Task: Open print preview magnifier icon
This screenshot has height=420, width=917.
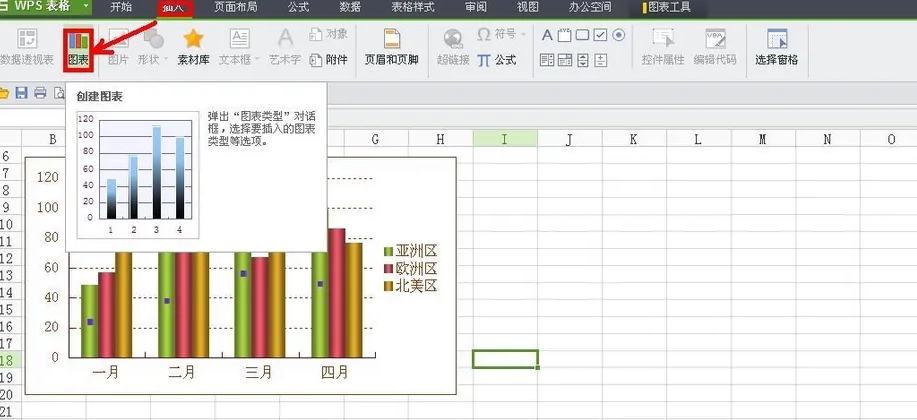Action: (x=59, y=92)
